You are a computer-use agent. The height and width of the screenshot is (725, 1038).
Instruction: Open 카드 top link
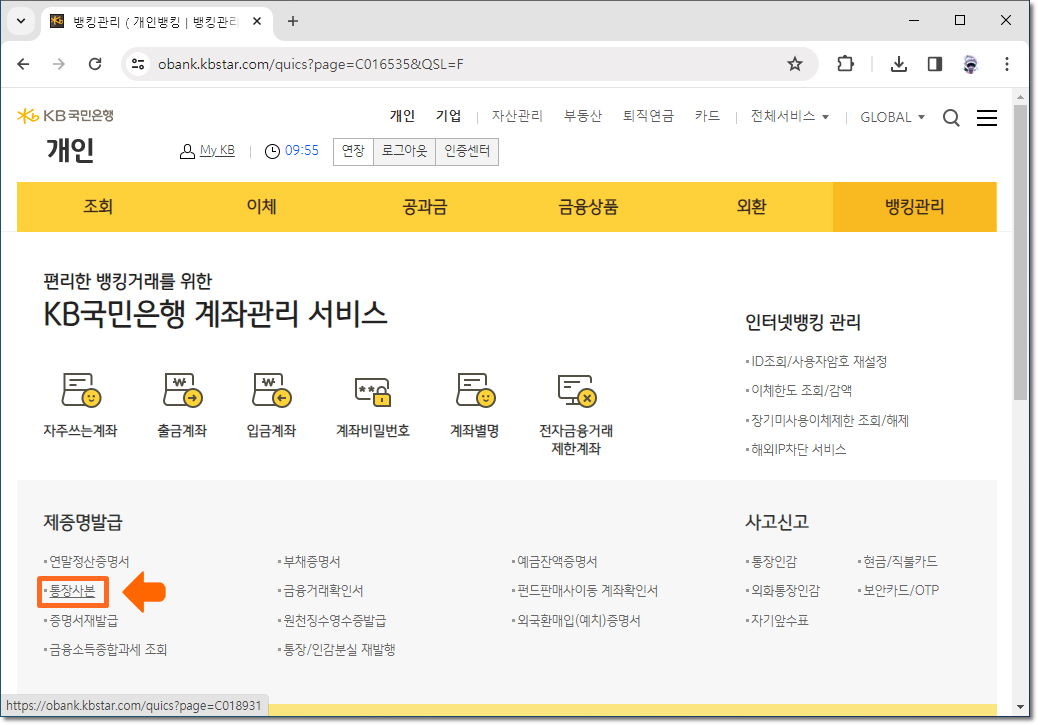(x=707, y=117)
